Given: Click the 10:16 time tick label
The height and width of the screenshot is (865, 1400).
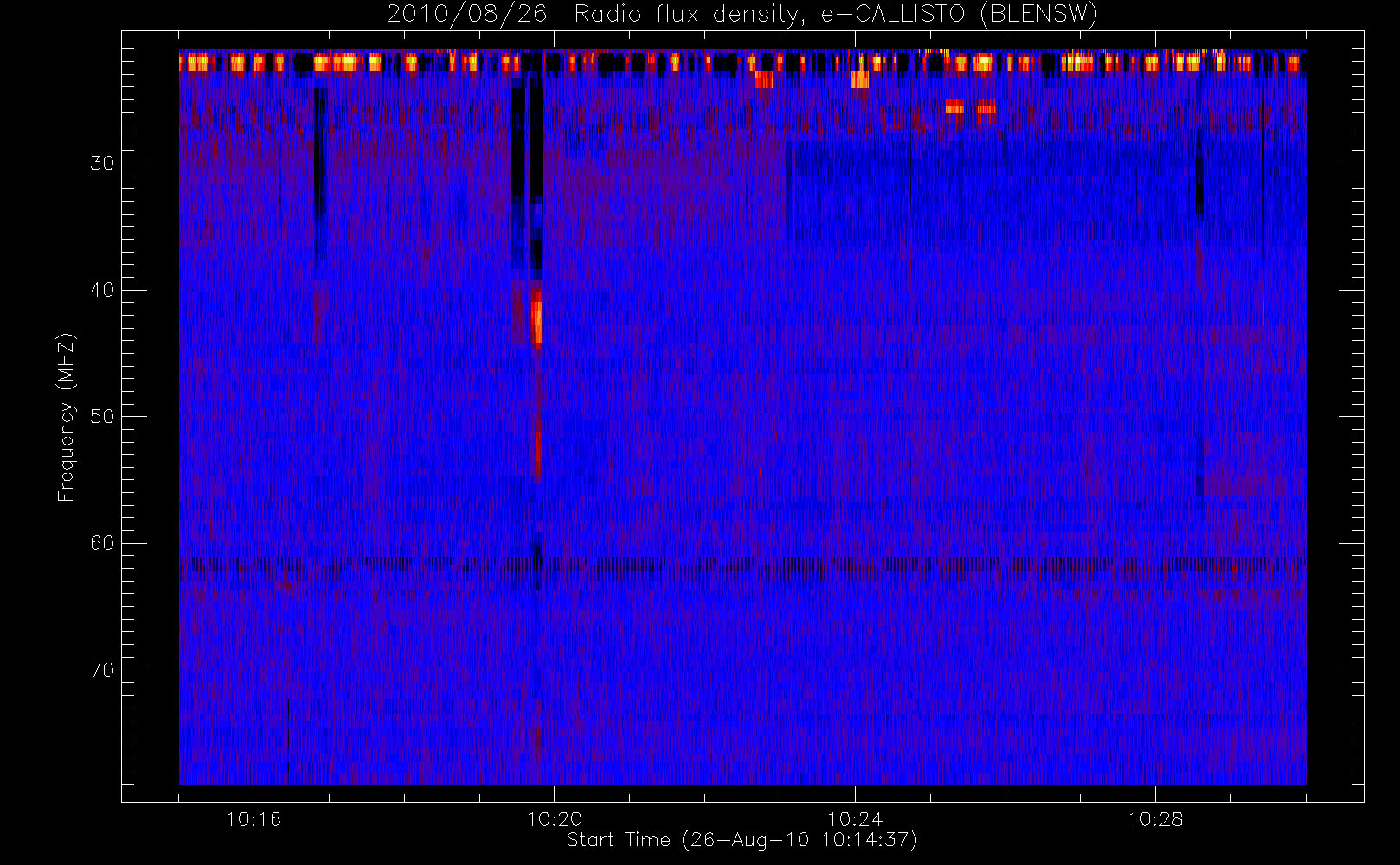Looking at the screenshot, I should click(x=254, y=819).
